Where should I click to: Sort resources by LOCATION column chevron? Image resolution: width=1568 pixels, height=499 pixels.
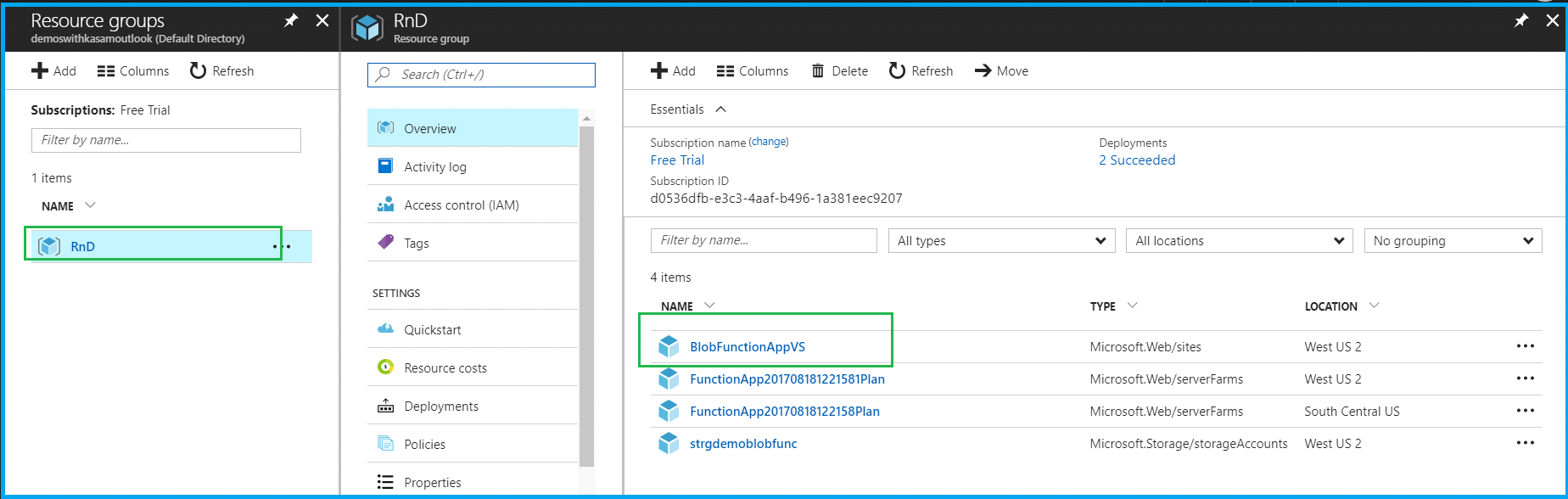(1375, 306)
